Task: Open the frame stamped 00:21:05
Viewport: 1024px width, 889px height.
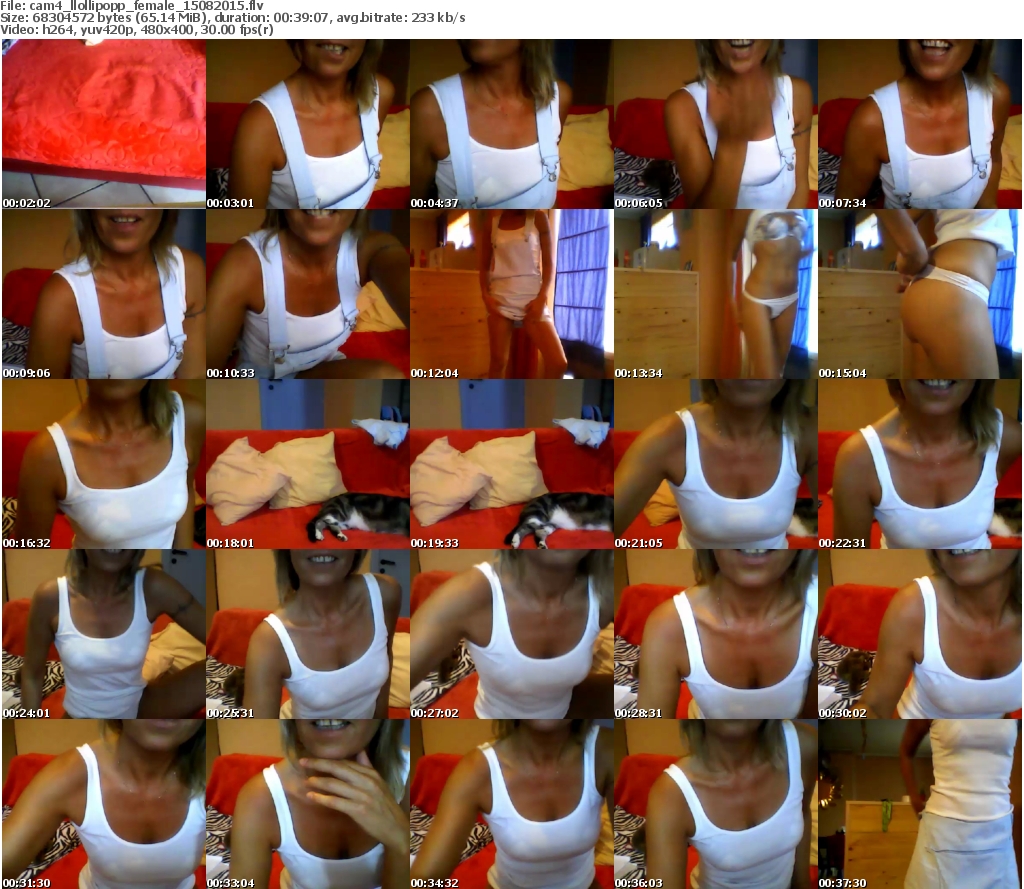Action: 716,464
